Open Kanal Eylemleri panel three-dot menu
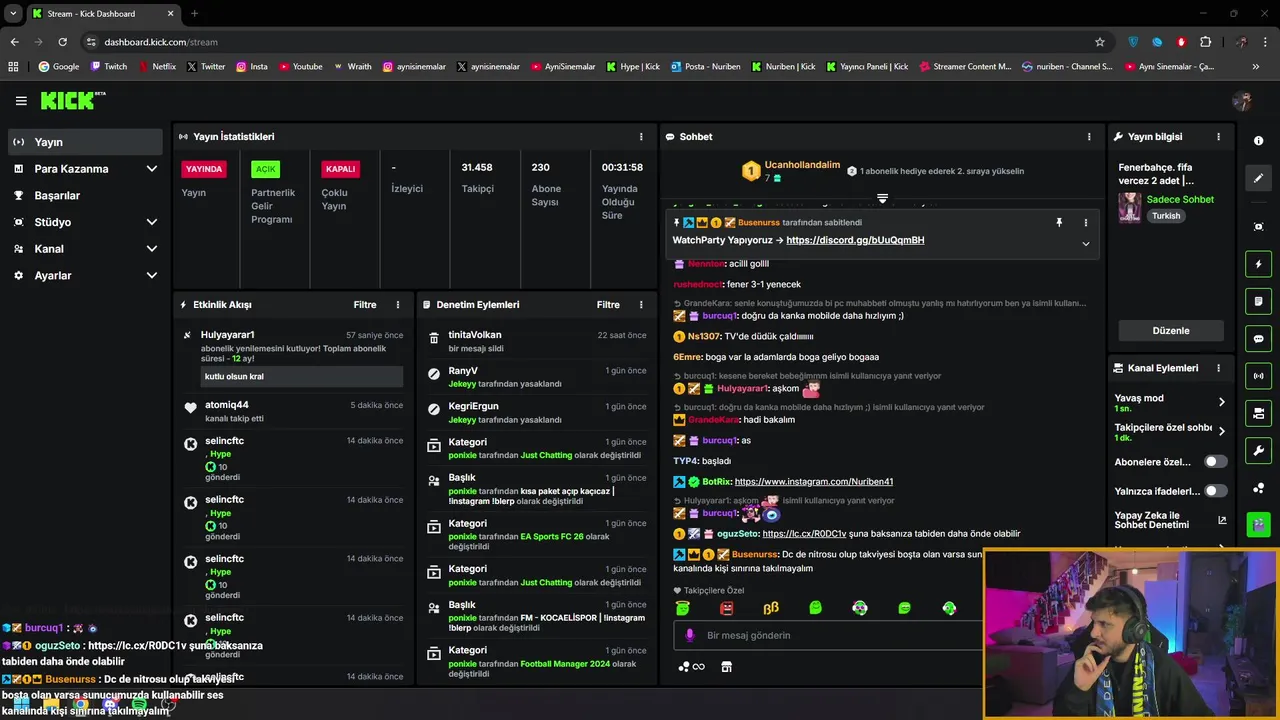Image resolution: width=1280 pixels, height=720 pixels. [1218, 368]
